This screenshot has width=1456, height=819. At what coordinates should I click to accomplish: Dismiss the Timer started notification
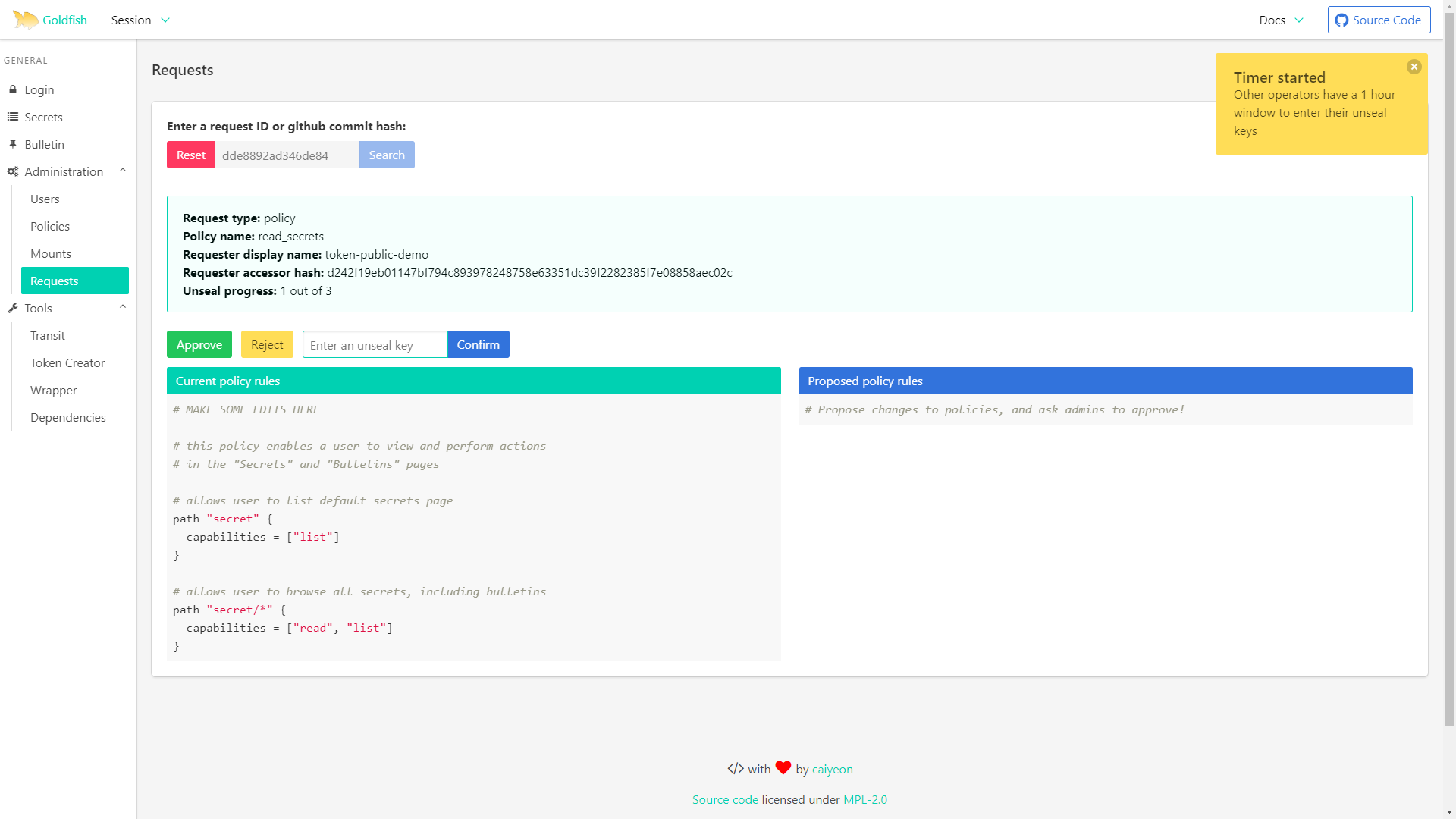click(1414, 67)
